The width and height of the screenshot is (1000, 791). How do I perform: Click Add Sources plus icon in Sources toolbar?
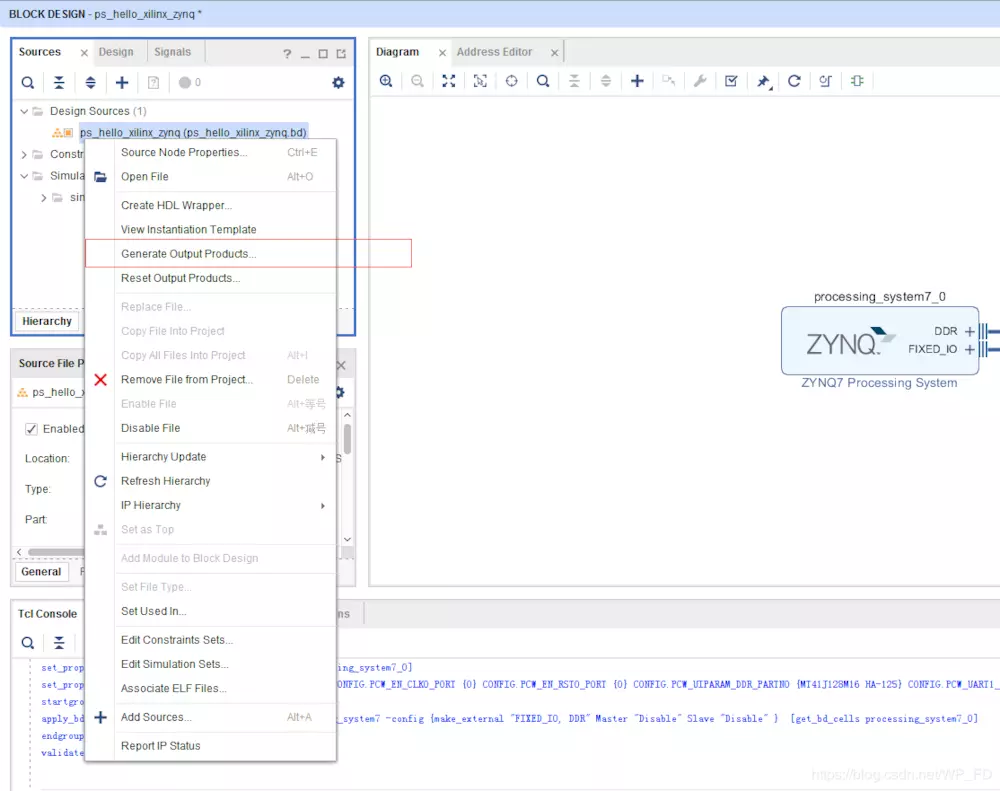tap(122, 82)
